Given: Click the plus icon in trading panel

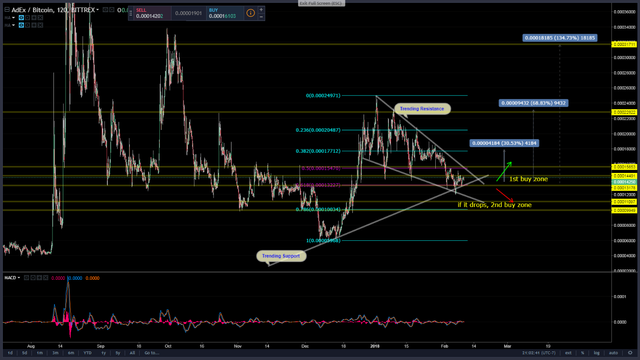Looking at the screenshot, I should tap(261, 9).
